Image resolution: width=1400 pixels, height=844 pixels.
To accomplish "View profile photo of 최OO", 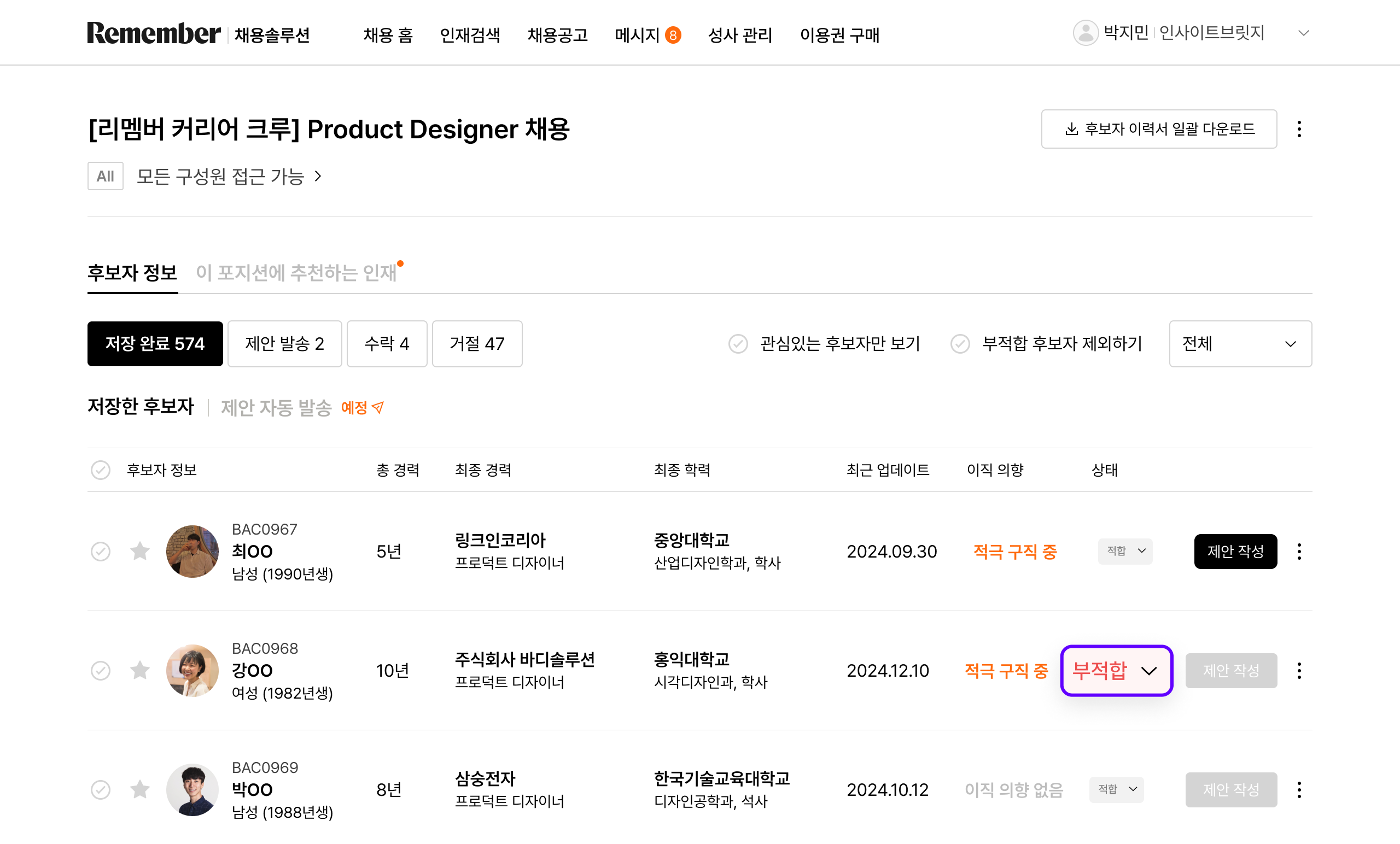I will tap(192, 551).
